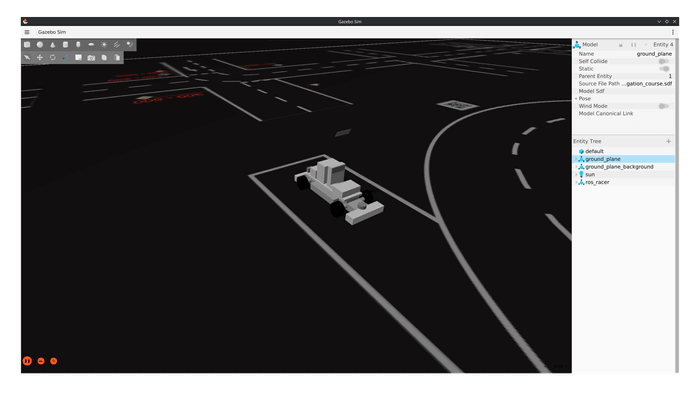Viewport: 700px width, 398px height.
Task: Activate the translate mode tool
Action: click(x=40, y=58)
